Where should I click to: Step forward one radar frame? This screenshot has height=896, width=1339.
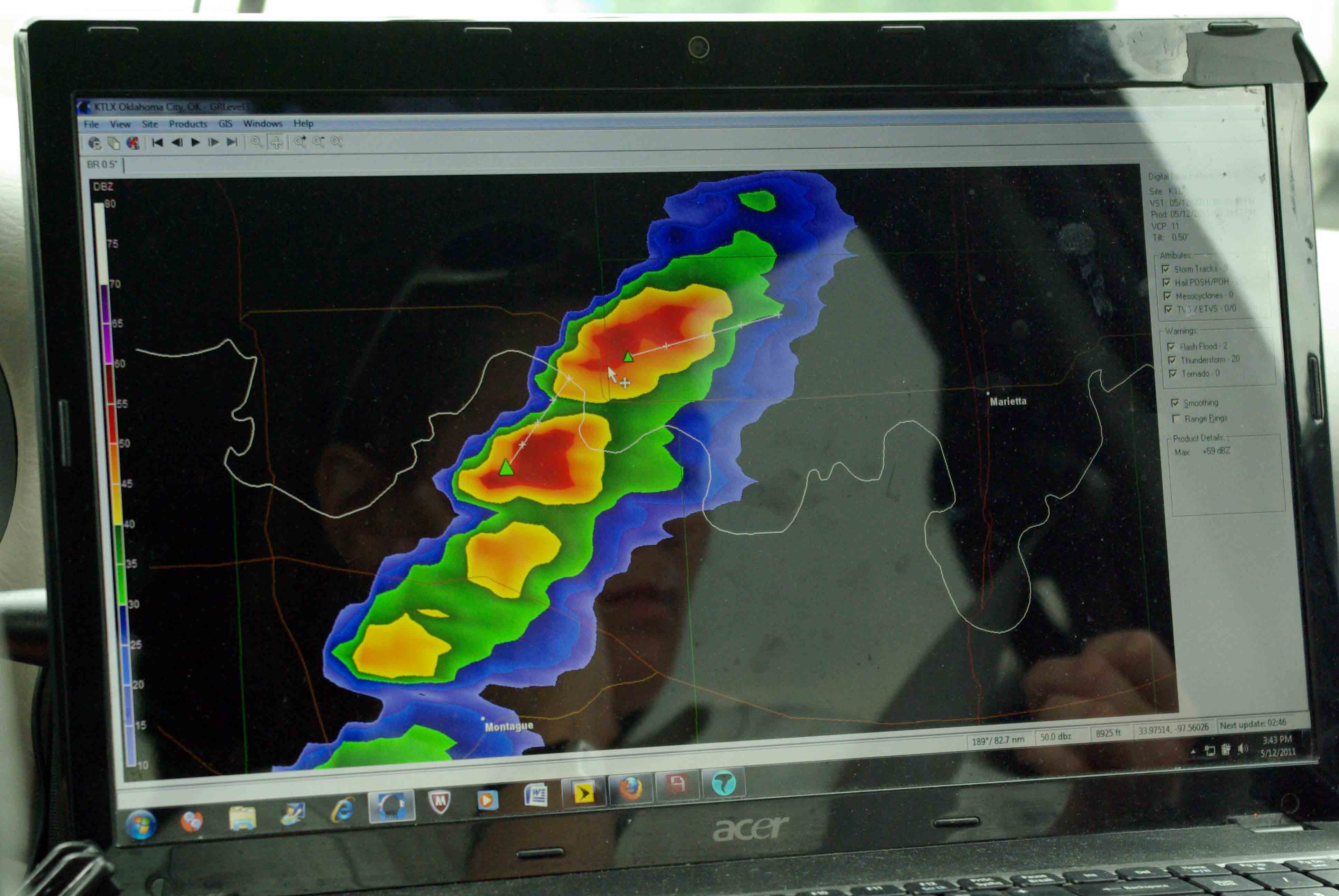click(x=214, y=142)
